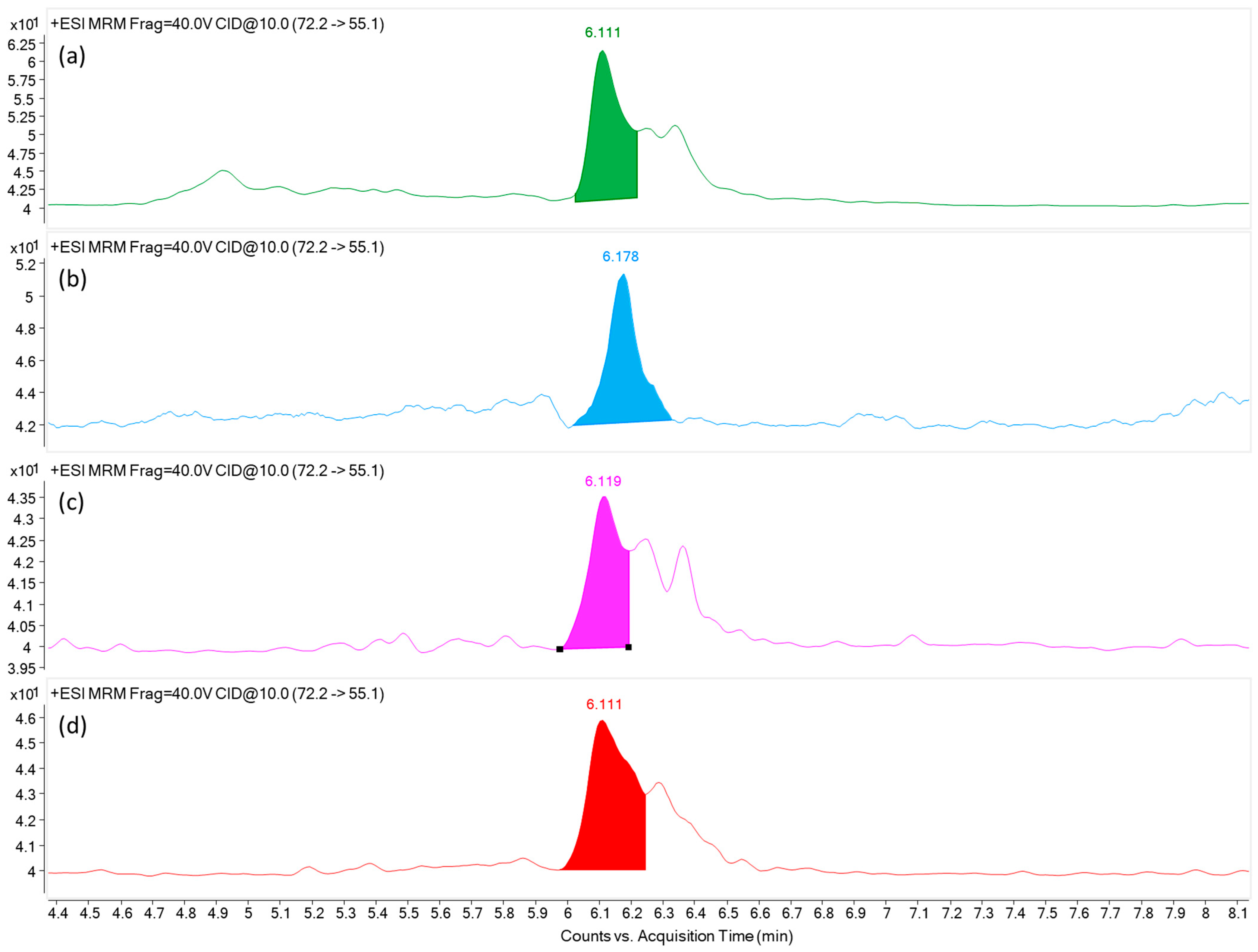Click the green peak label 6.111
Screen dimensions: 1258x952
coord(602,32)
